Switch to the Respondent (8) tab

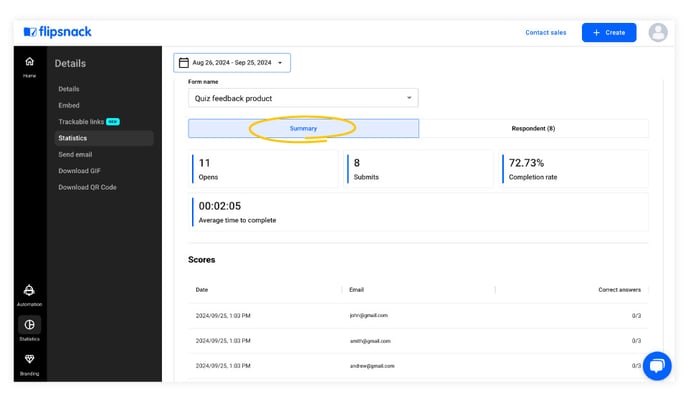pyautogui.click(x=533, y=129)
